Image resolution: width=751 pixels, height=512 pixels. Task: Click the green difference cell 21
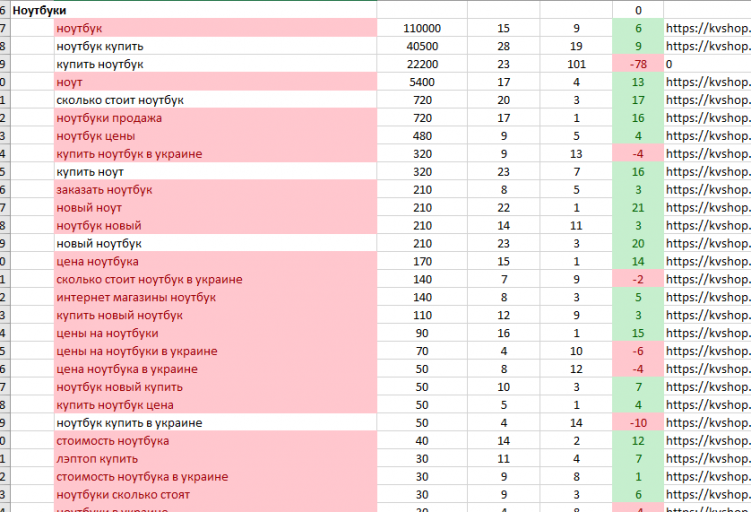(x=638, y=207)
